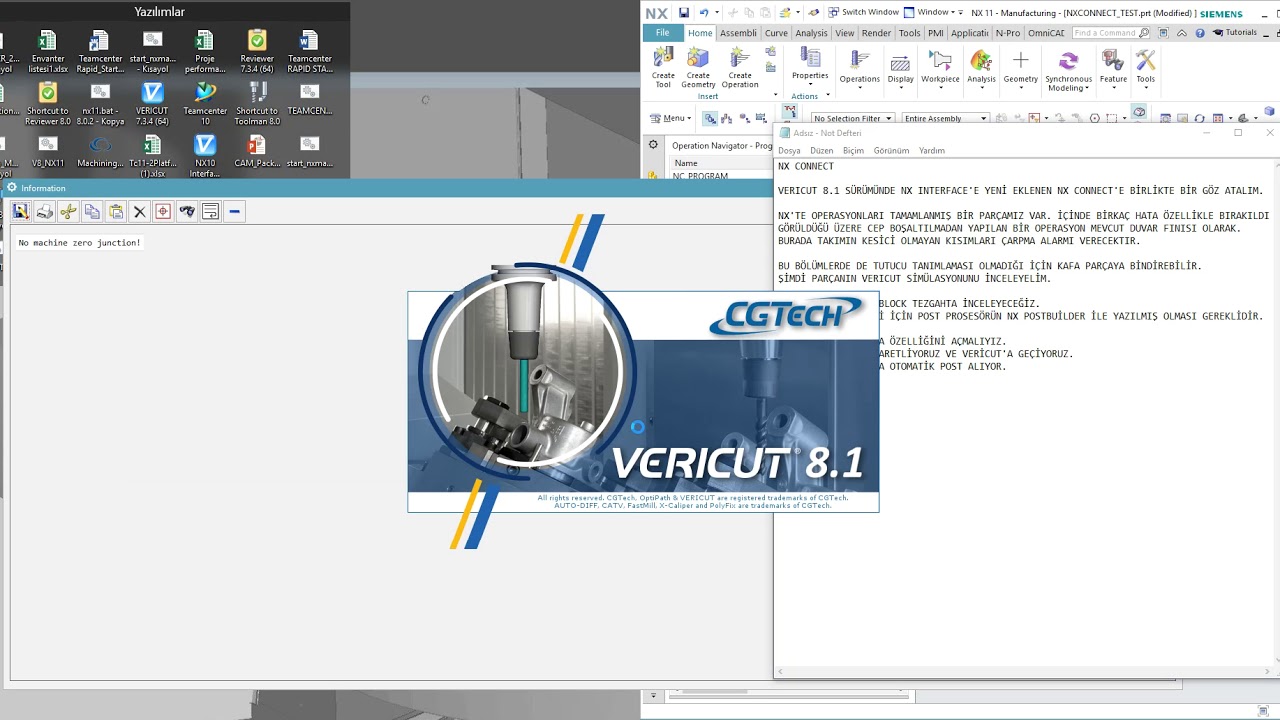Expand the Display group dropdown in NX
Screen dimensions: 1280x720
(901, 69)
